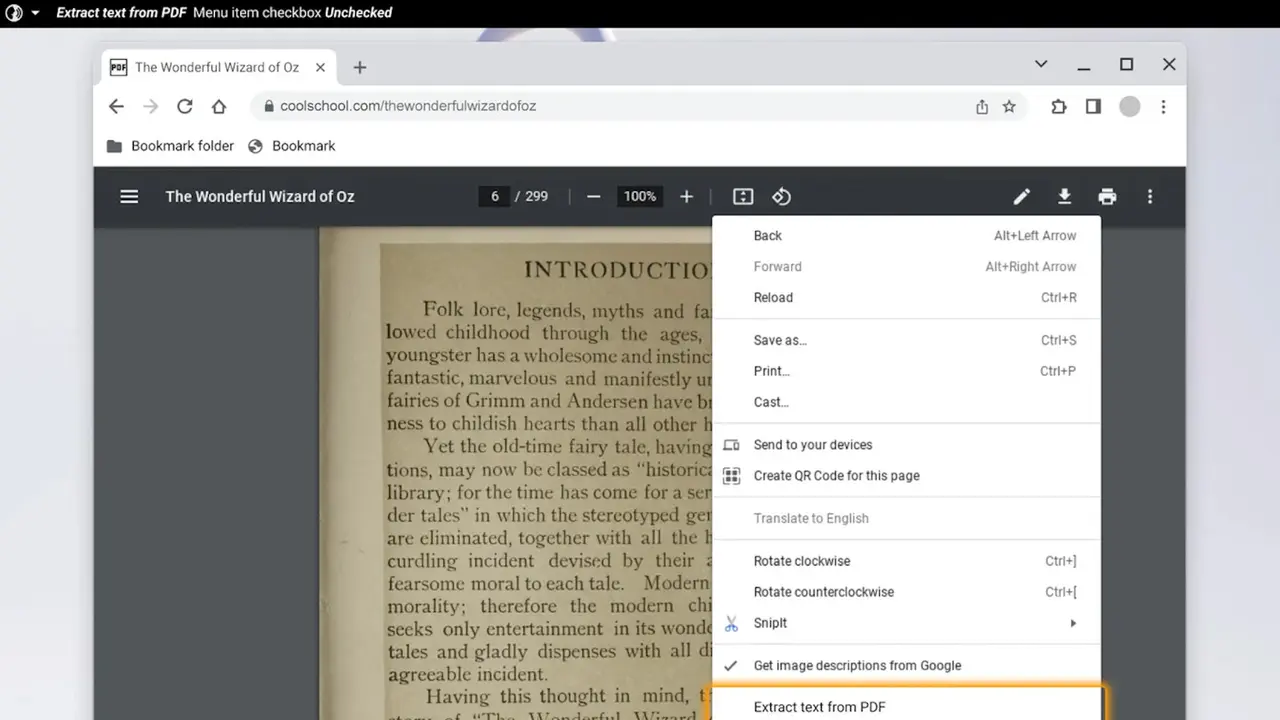Click the address bar URL

[x=408, y=106]
